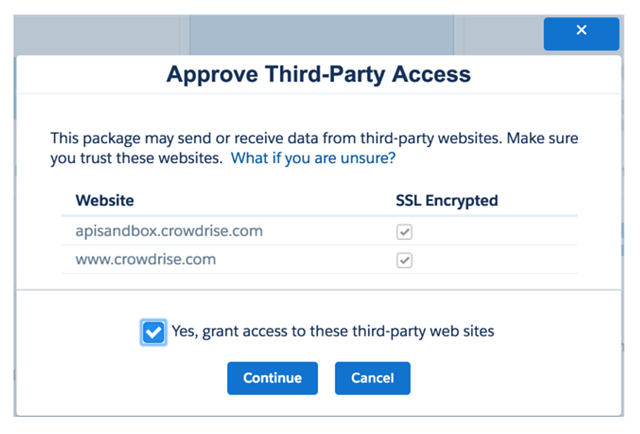The height and width of the screenshot is (434, 640).
Task: Close the dialog with the X button
Action: click(581, 33)
